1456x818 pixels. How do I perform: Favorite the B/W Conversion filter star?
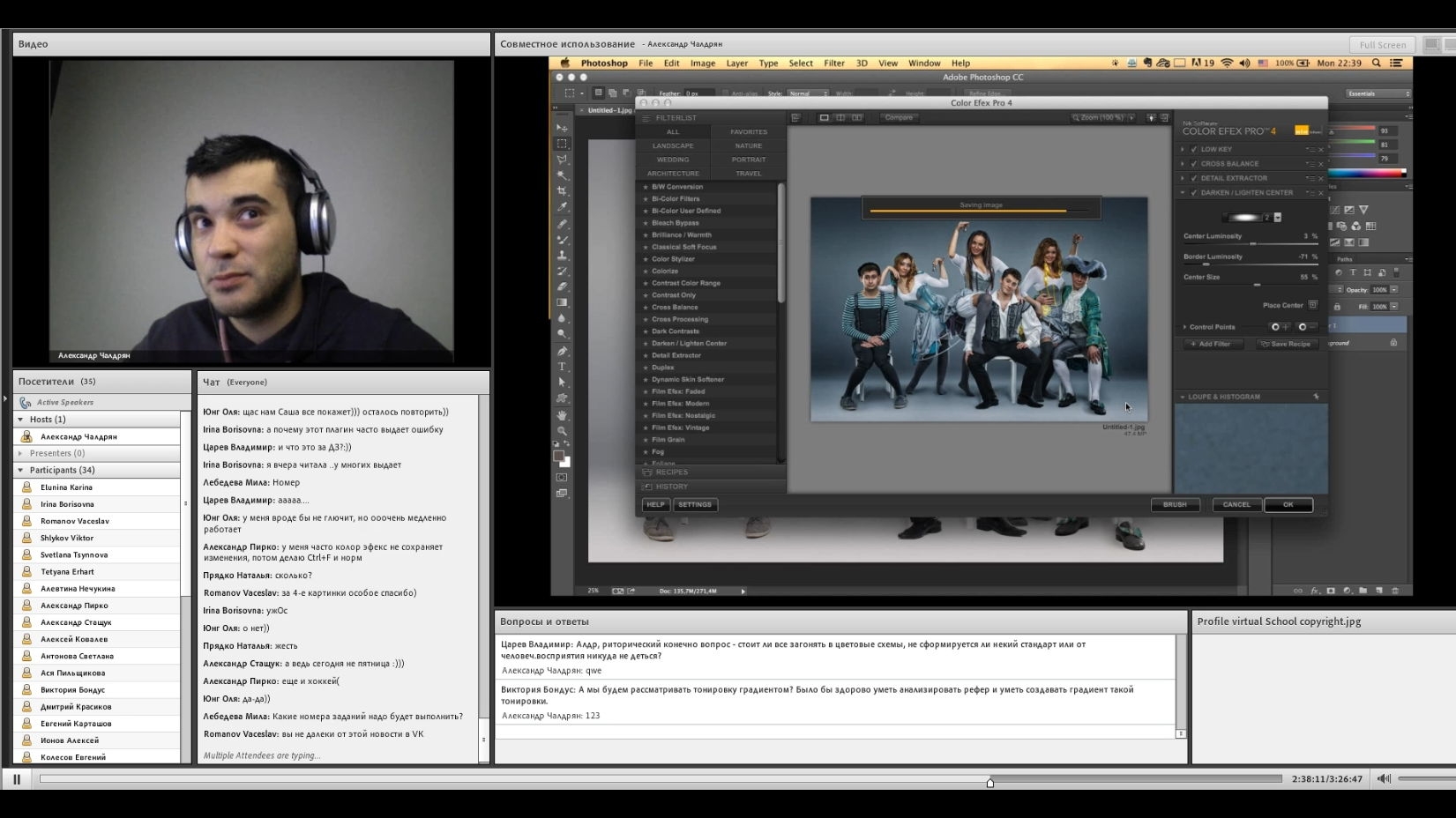click(x=646, y=187)
